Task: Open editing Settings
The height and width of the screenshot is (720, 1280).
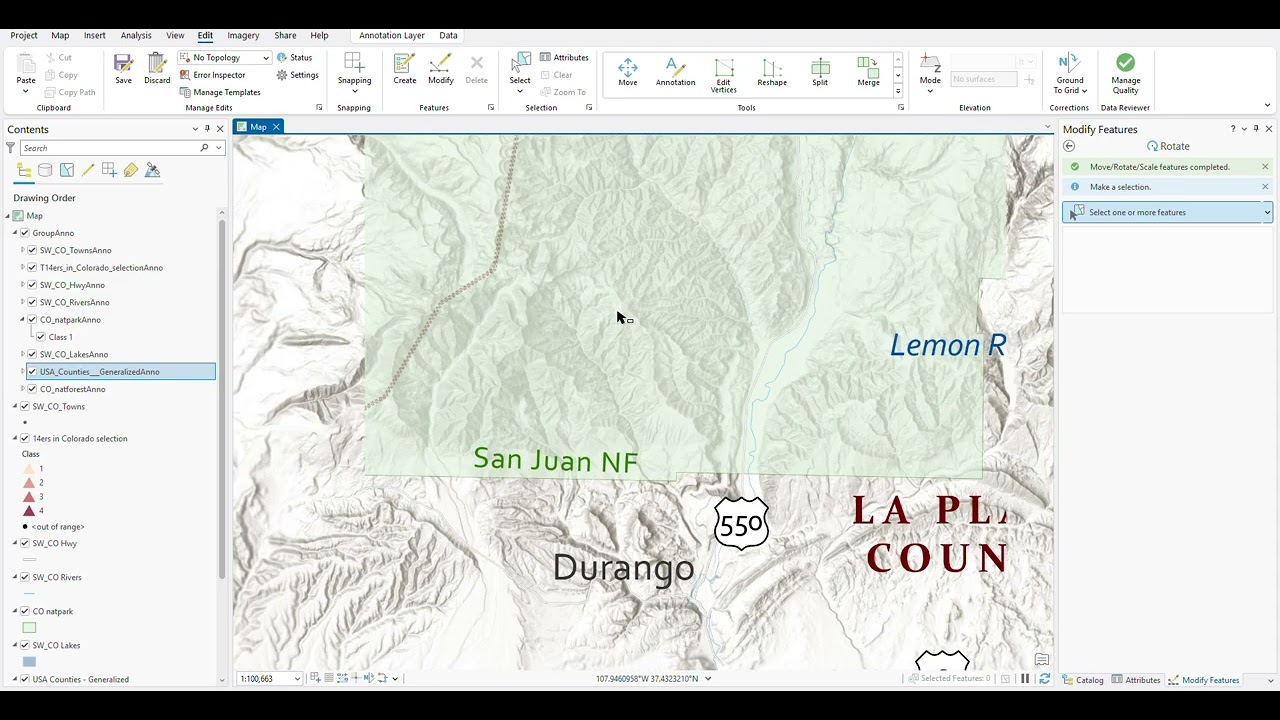Action: point(298,75)
